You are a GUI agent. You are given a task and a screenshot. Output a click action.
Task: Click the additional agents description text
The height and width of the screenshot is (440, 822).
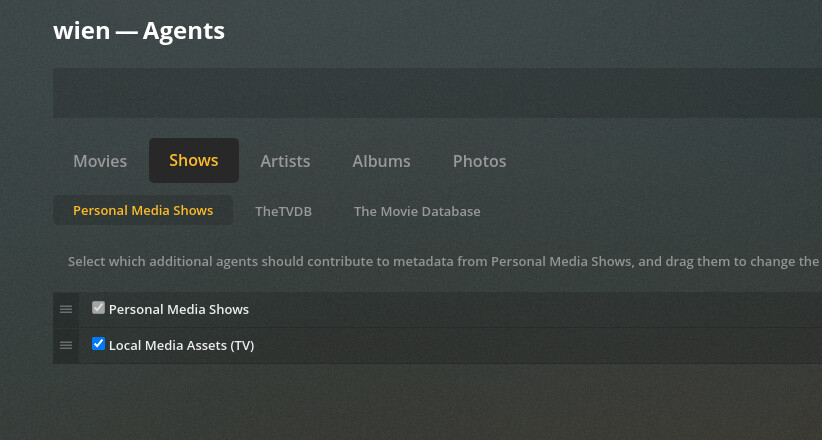click(x=444, y=261)
